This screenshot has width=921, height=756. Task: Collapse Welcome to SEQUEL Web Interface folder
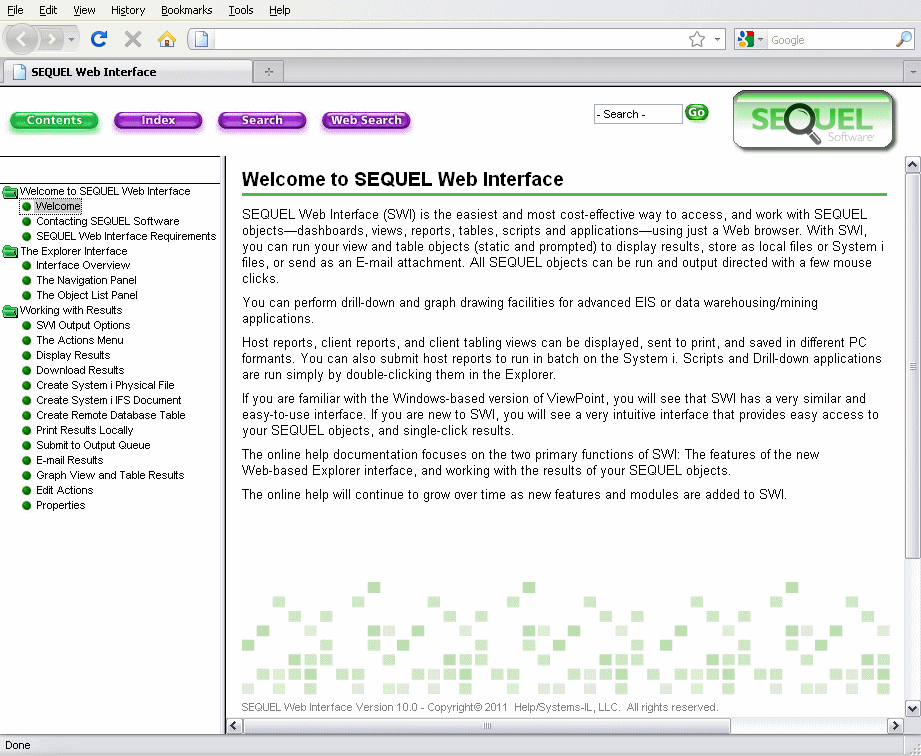[x=10, y=192]
